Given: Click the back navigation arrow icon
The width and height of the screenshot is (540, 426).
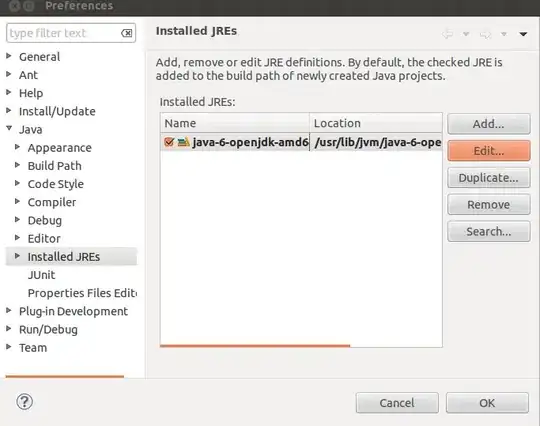Looking at the screenshot, I should click(447, 34).
